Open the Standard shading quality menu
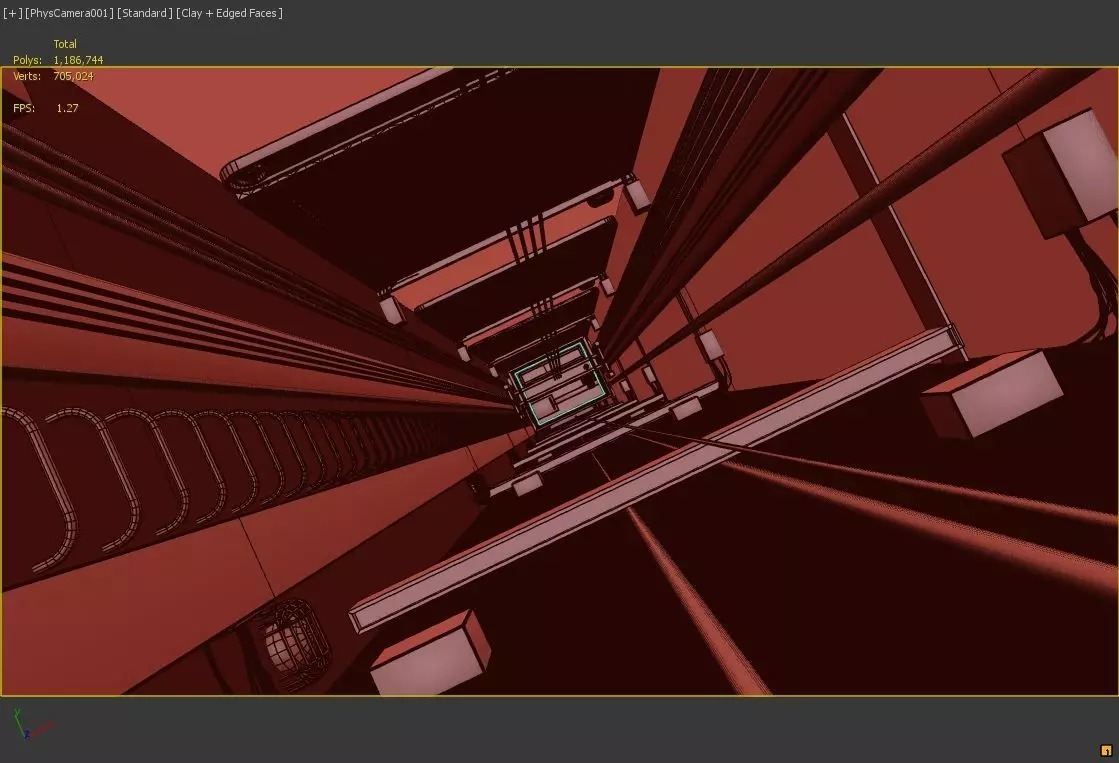Image resolution: width=1119 pixels, height=763 pixels. pos(145,13)
